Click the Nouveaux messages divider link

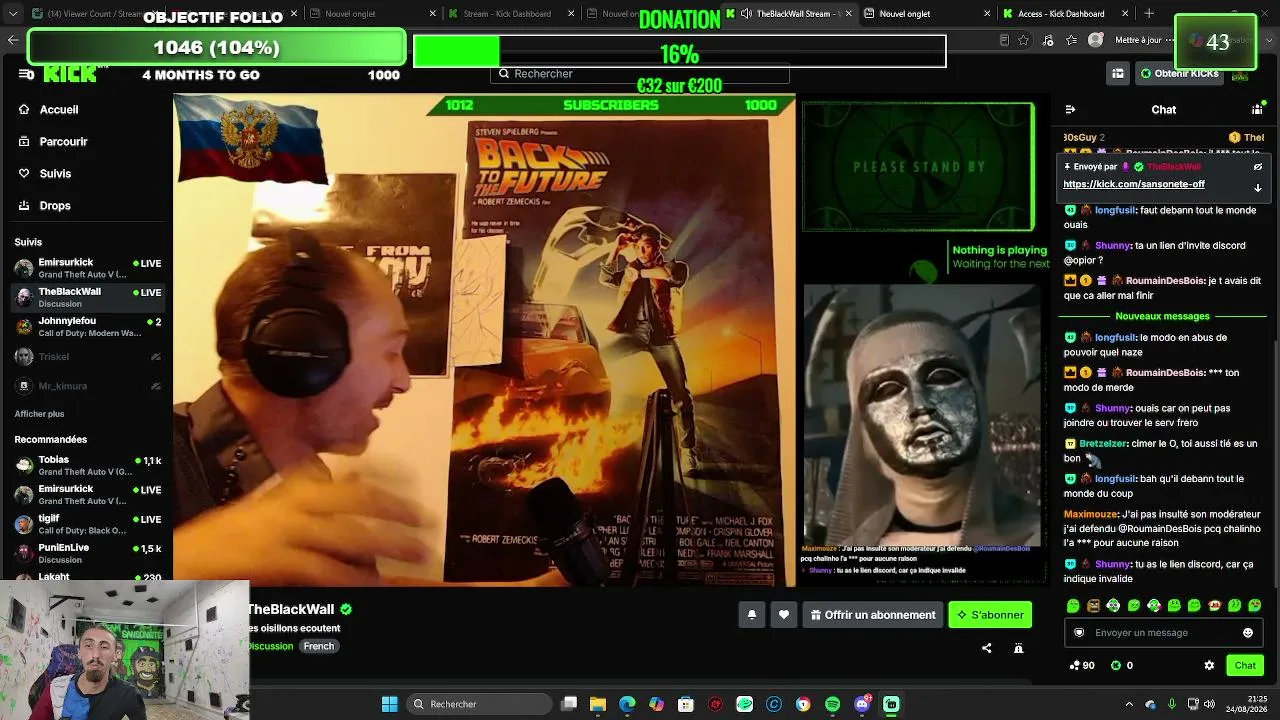pos(1162,316)
